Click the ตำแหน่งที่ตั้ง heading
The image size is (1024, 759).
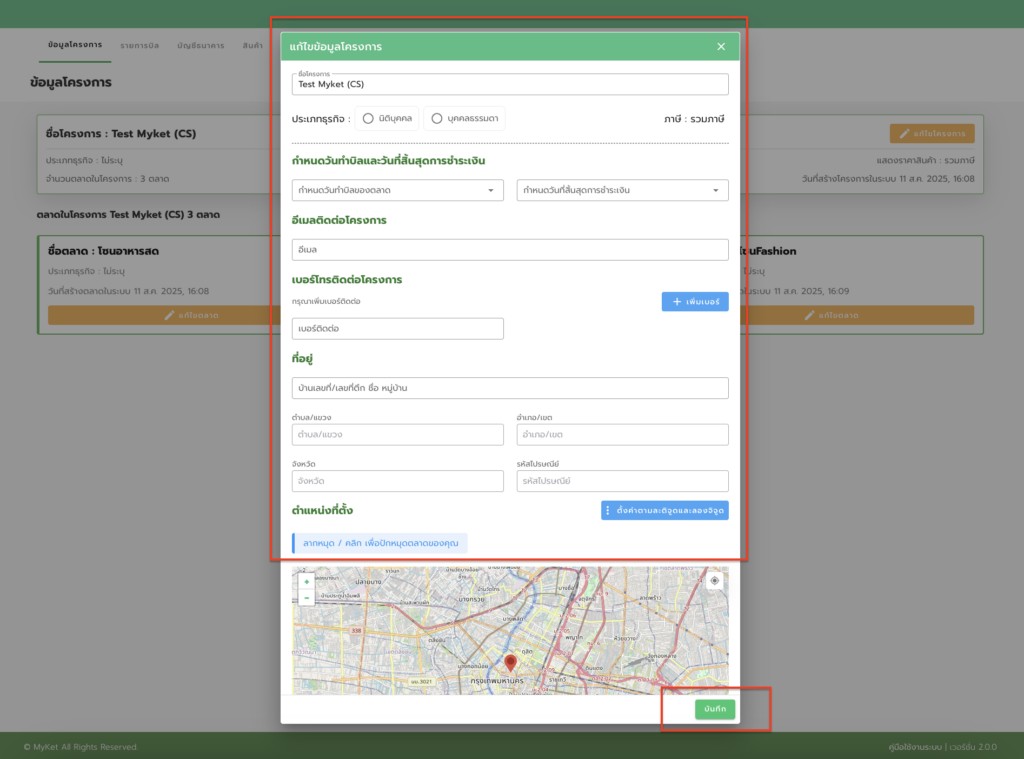323,510
